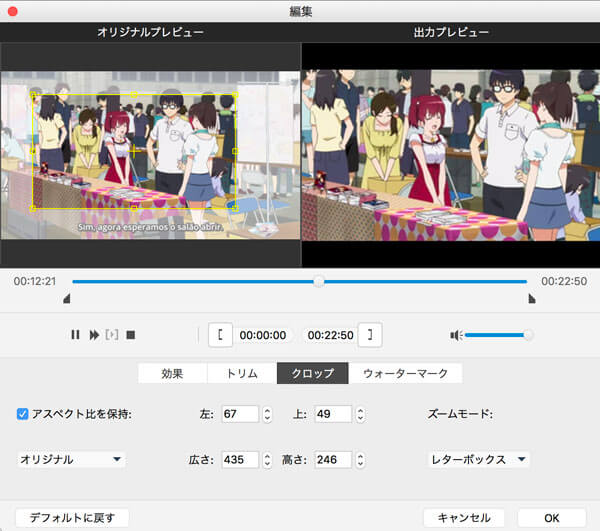Click the left trim start marker
Screen dimensions: 600x531
coord(67,298)
